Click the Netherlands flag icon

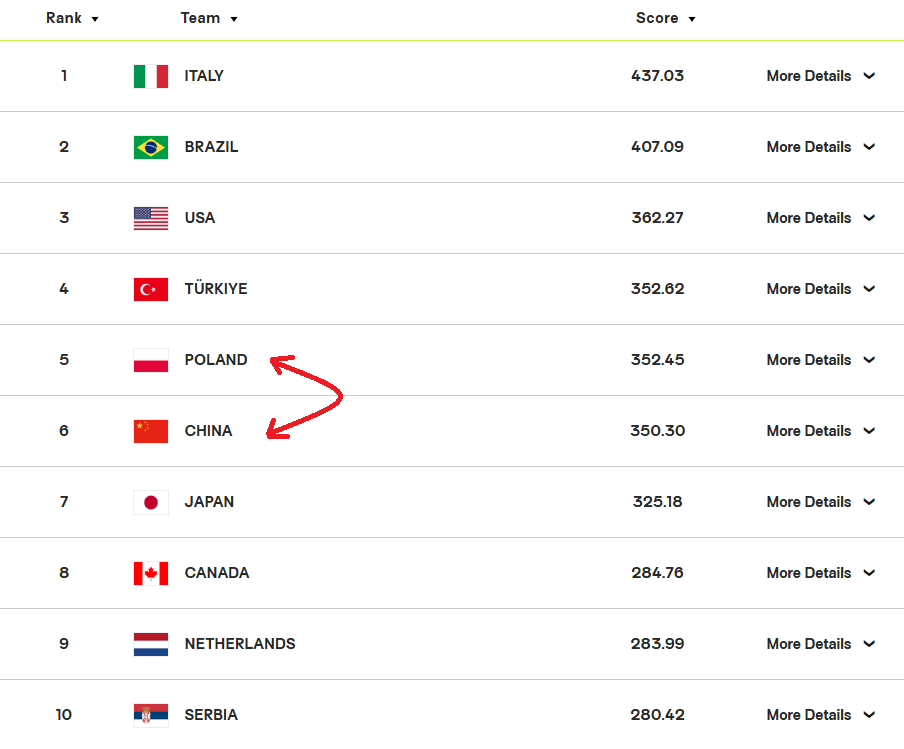click(x=150, y=644)
